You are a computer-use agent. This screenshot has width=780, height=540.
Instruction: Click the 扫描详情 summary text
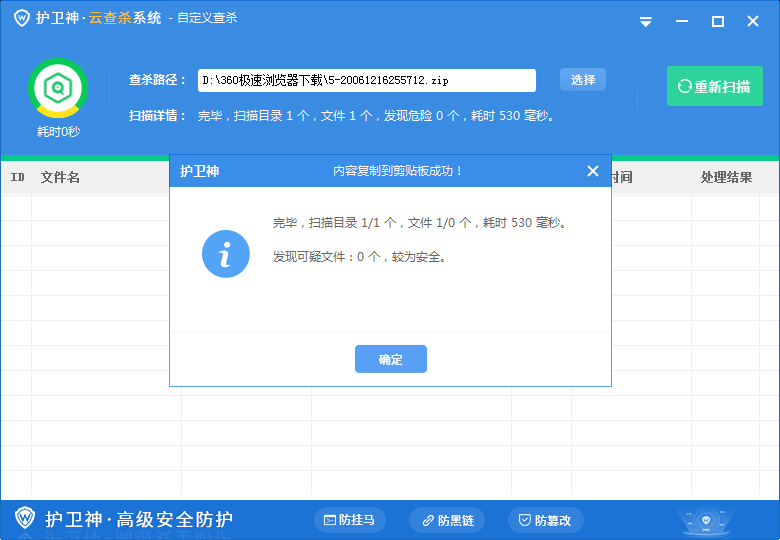click(x=376, y=116)
